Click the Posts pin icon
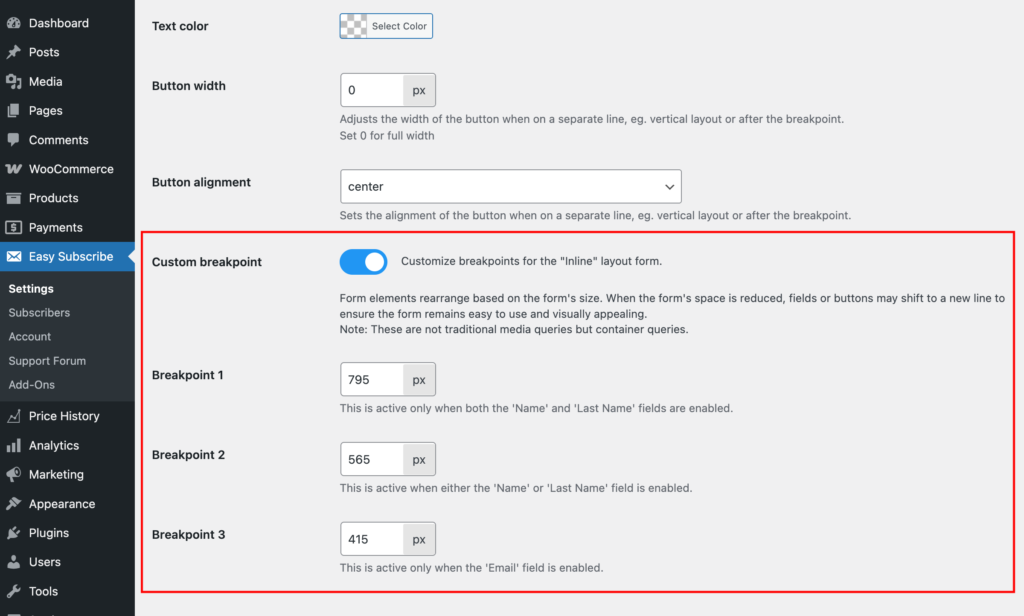1024x616 pixels. pos(14,52)
